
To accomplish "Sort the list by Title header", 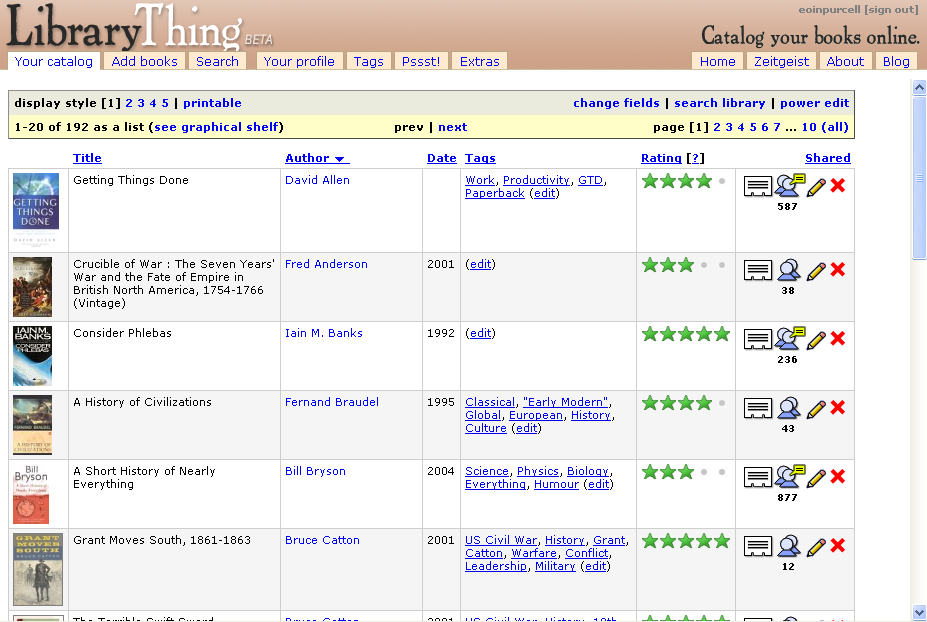I will (87, 158).
